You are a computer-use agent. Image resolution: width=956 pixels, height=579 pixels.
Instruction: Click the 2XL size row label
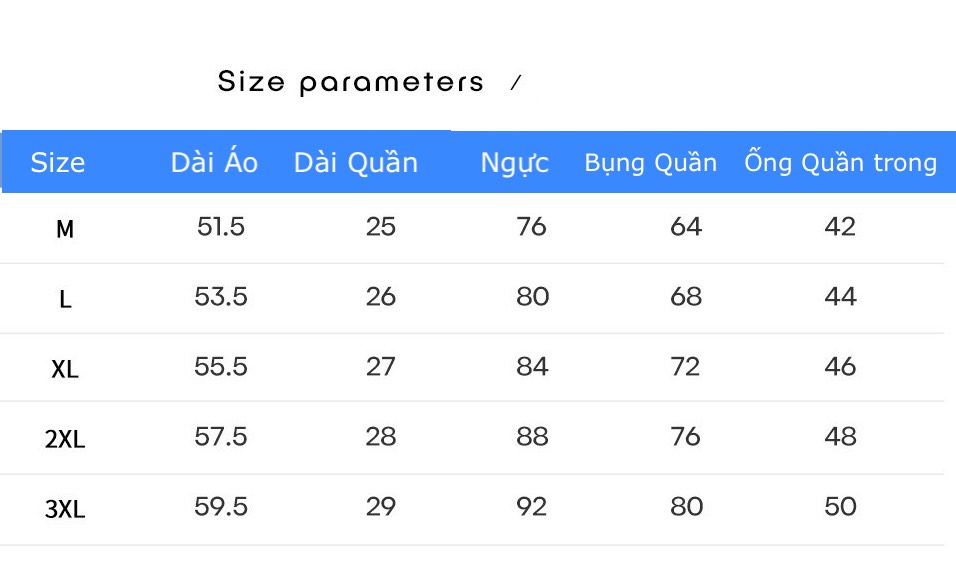65,439
